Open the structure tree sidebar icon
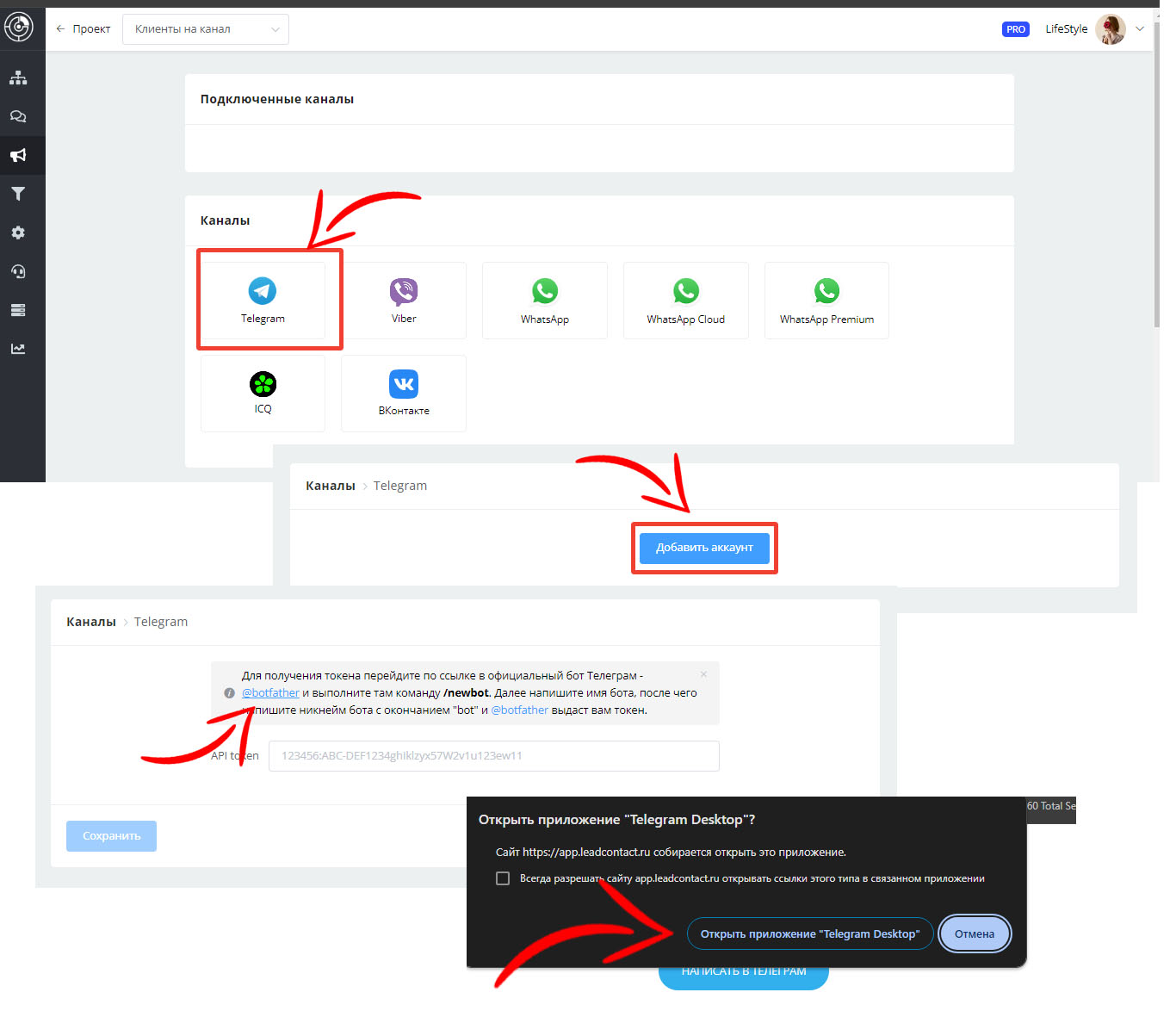The image size is (1176, 1011). click(18, 78)
